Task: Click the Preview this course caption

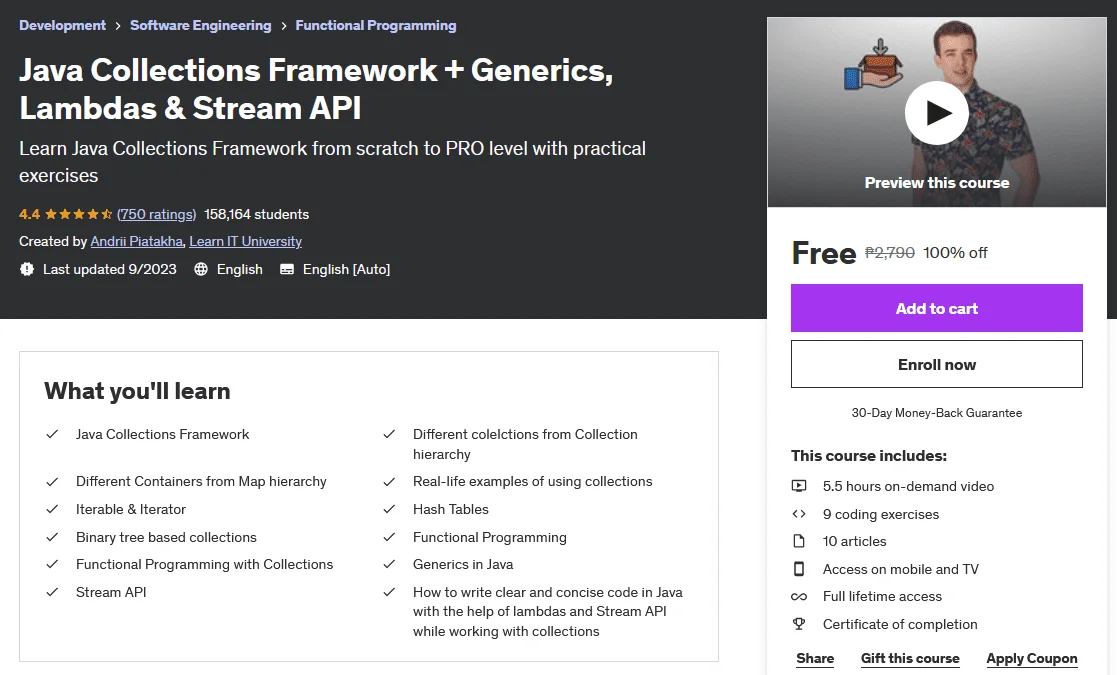Action: (936, 183)
